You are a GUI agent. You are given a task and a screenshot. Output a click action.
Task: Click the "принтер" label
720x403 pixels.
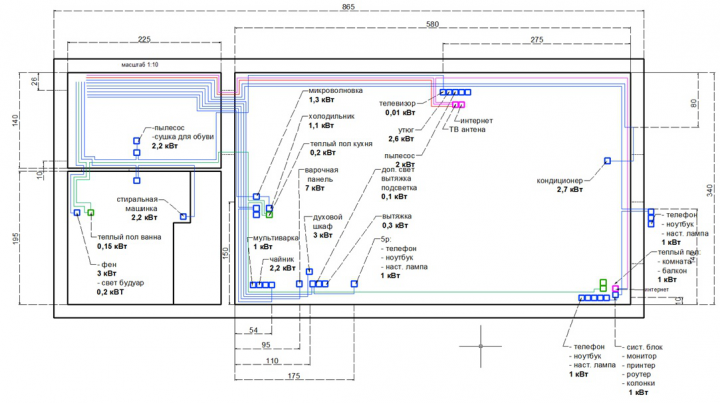(641, 365)
